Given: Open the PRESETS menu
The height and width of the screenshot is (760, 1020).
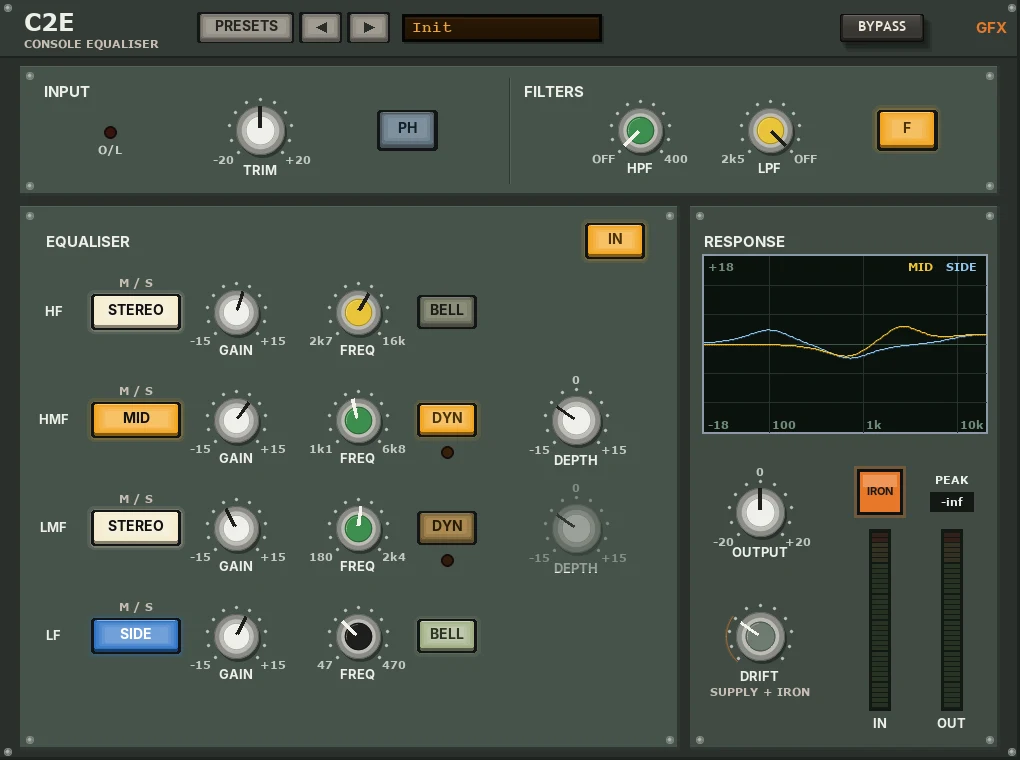Looking at the screenshot, I should pyautogui.click(x=246, y=27).
